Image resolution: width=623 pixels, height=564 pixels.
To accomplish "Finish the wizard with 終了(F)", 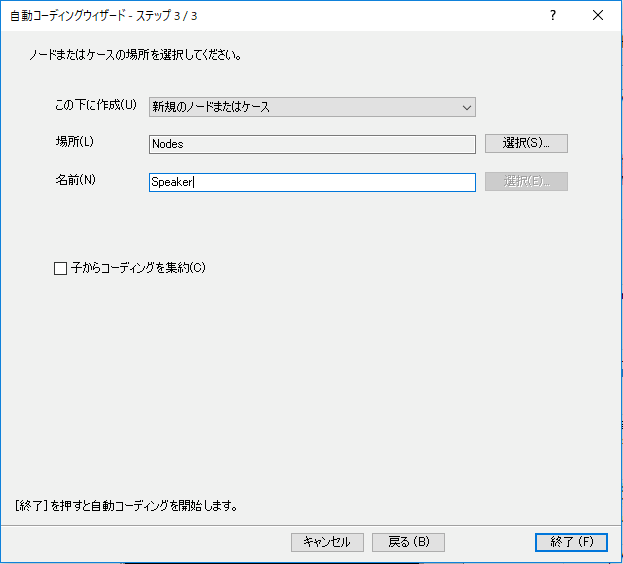I will (x=571, y=542).
